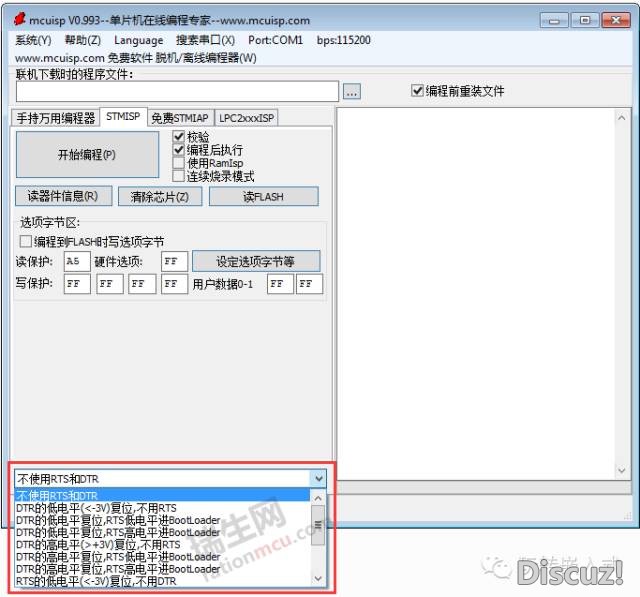The height and width of the screenshot is (597, 640).
Task: Click the third 写保护 FF field
Action: click(142, 284)
